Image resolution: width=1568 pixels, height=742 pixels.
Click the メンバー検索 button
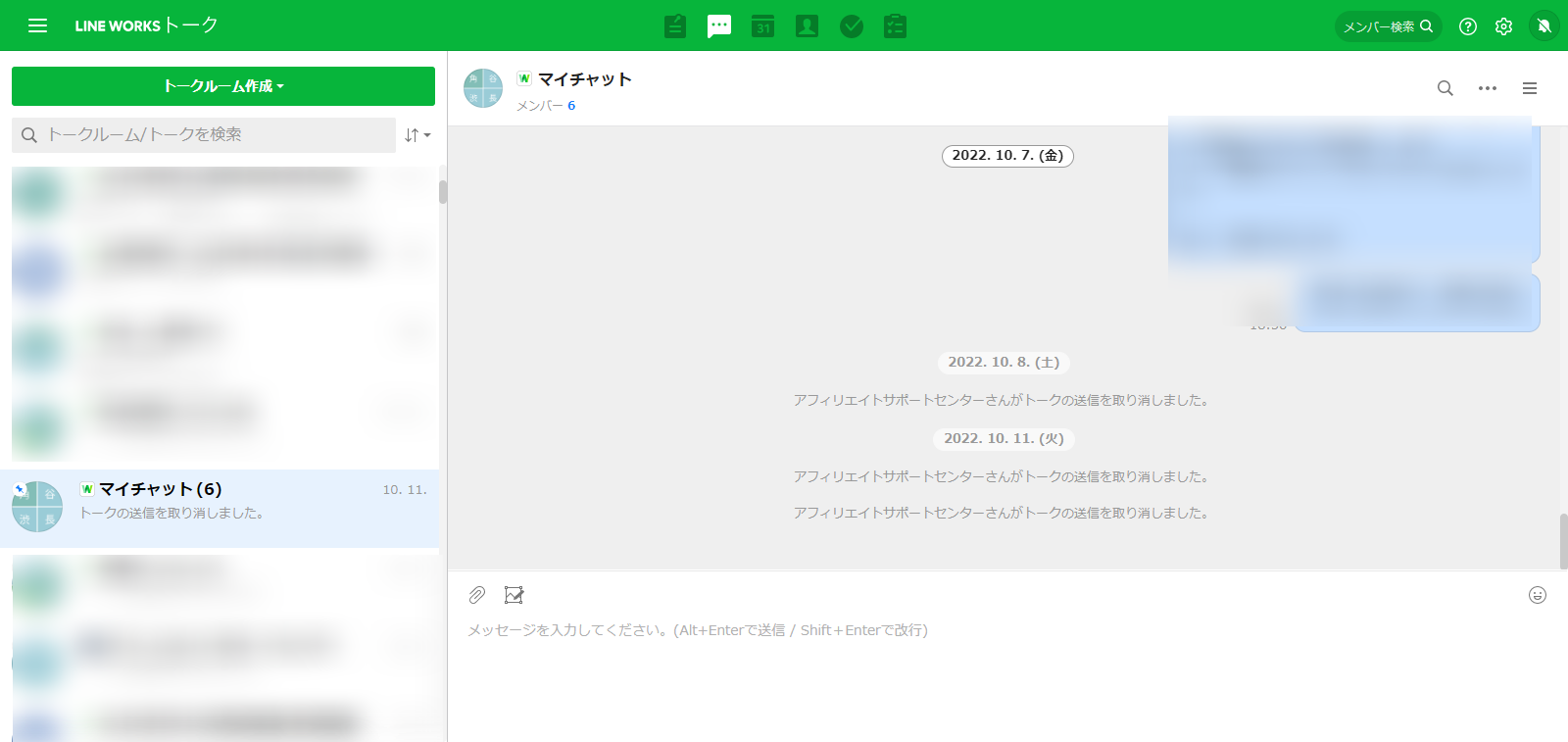tap(1387, 26)
